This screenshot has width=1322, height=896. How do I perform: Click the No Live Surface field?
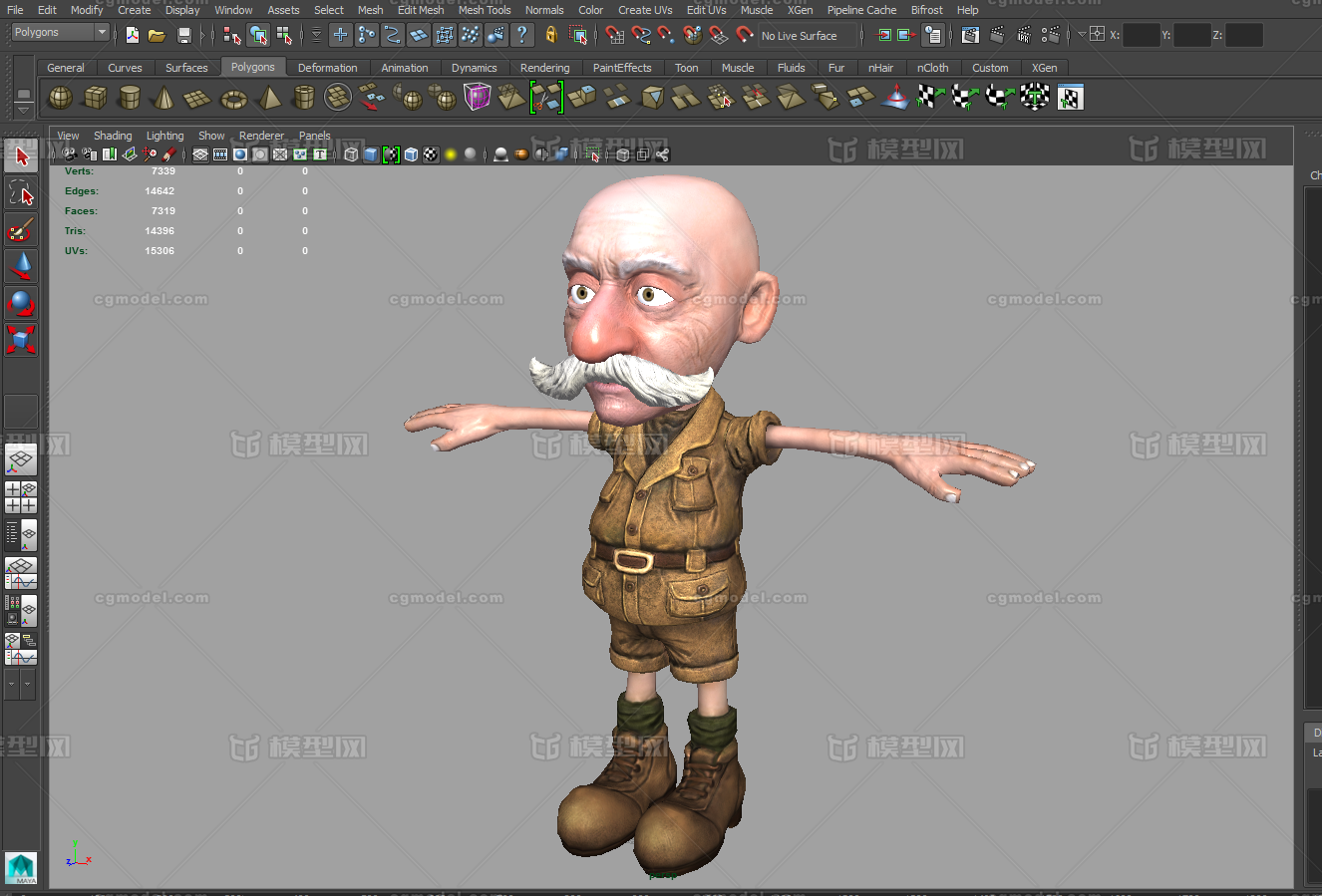809,36
